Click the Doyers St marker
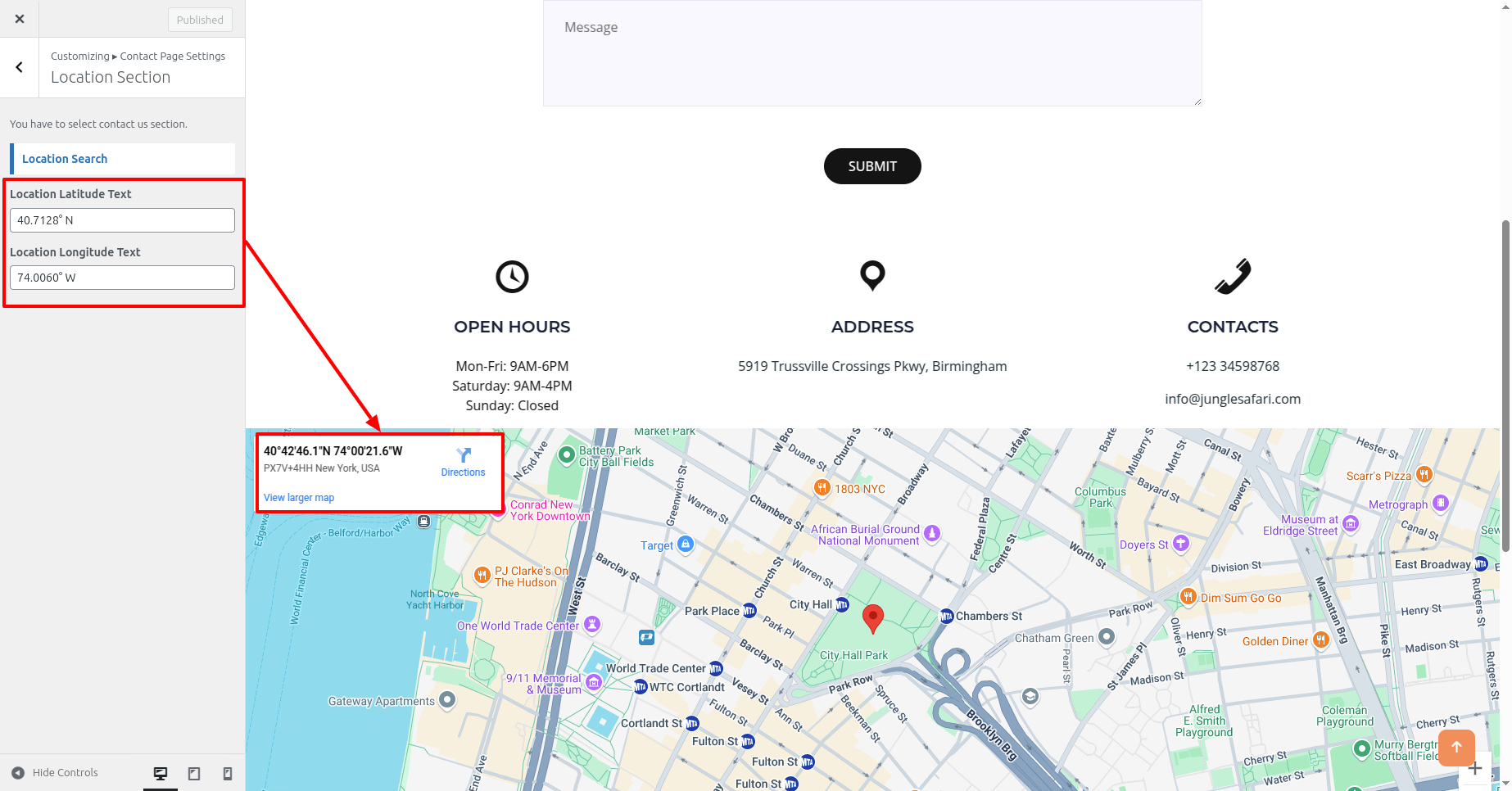This screenshot has height=791, width=1512. [1180, 543]
